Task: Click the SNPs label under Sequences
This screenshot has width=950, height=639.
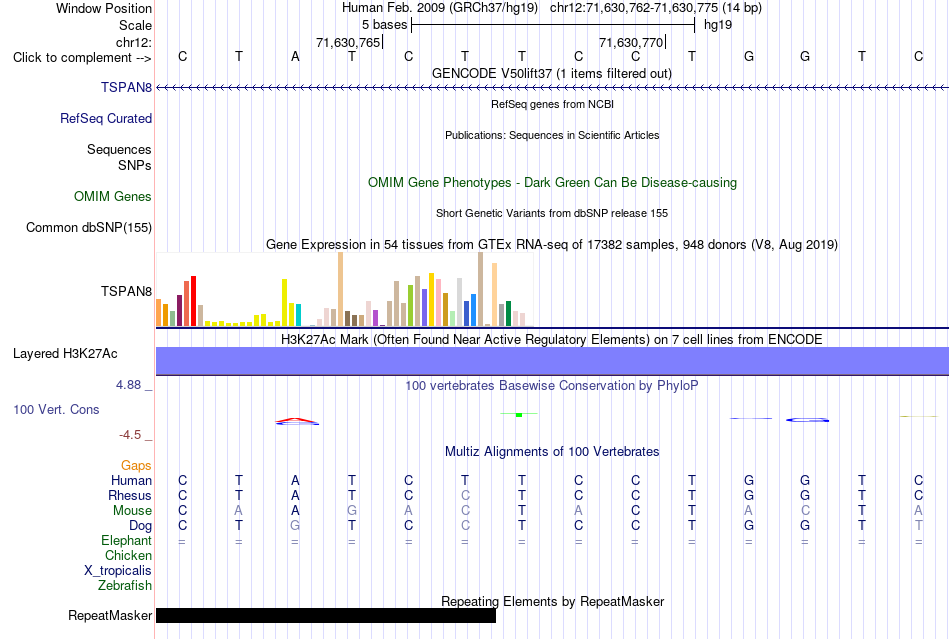Action: tap(135, 165)
